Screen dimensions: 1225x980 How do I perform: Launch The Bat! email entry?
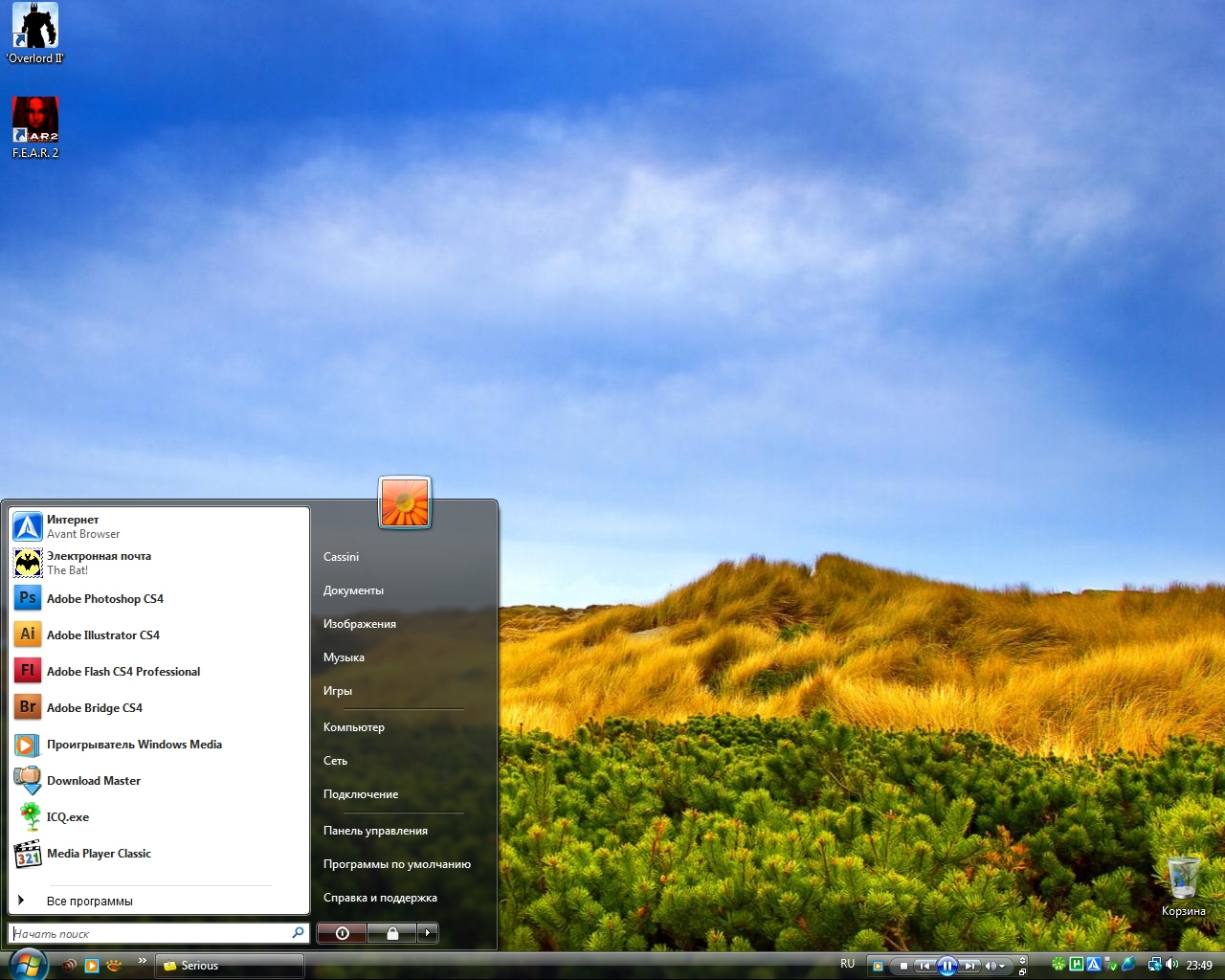tap(159, 563)
